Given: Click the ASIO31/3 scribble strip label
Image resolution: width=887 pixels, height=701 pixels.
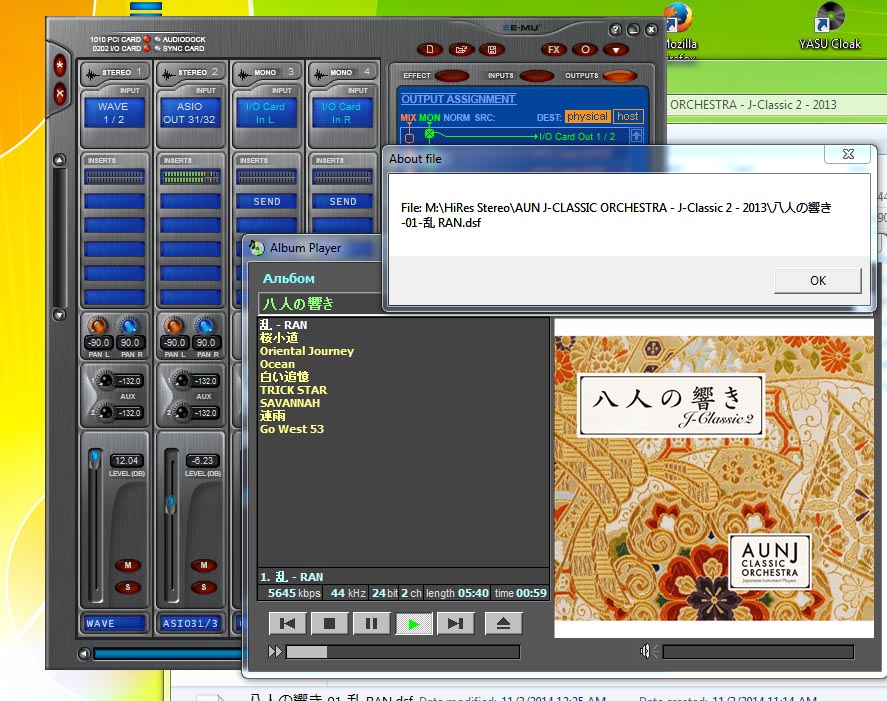Looking at the screenshot, I should click(190, 623).
